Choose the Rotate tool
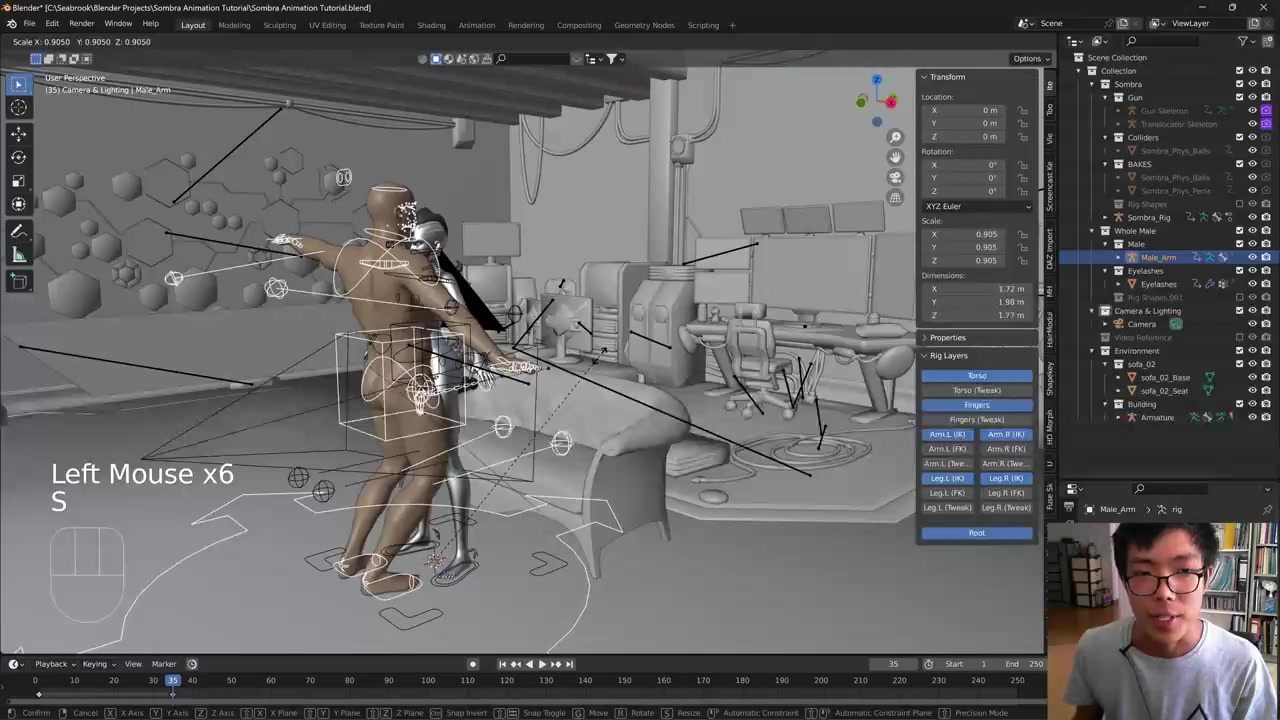The image size is (1280, 720). pos(18,157)
